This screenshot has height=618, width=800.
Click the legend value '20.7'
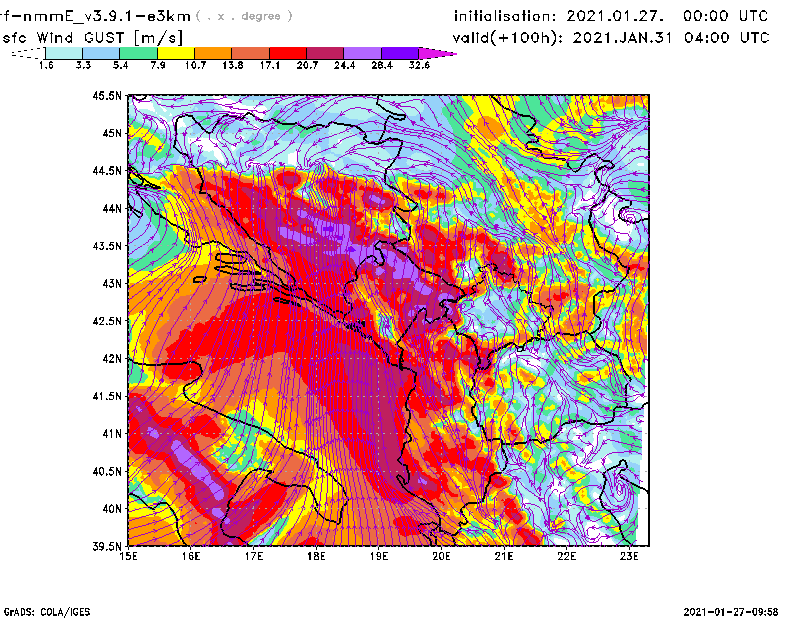tap(307, 65)
